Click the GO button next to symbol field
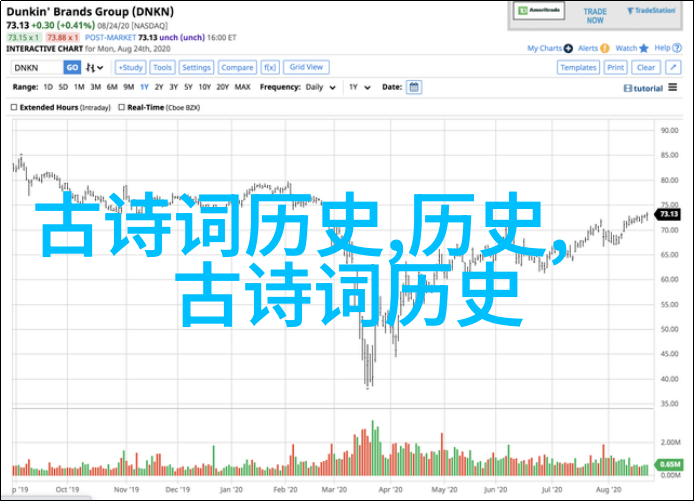The width and height of the screenshot is (695, 502). pyautogui.click(x=72, y=68)
